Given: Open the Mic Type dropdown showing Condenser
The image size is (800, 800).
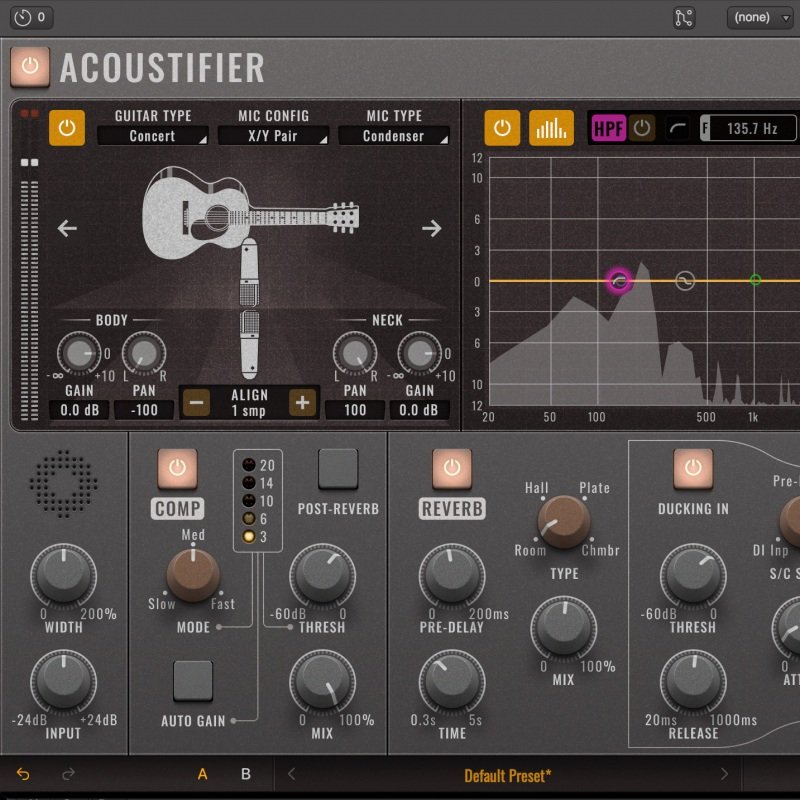Looking at the screenshot, I should [393, 136].
